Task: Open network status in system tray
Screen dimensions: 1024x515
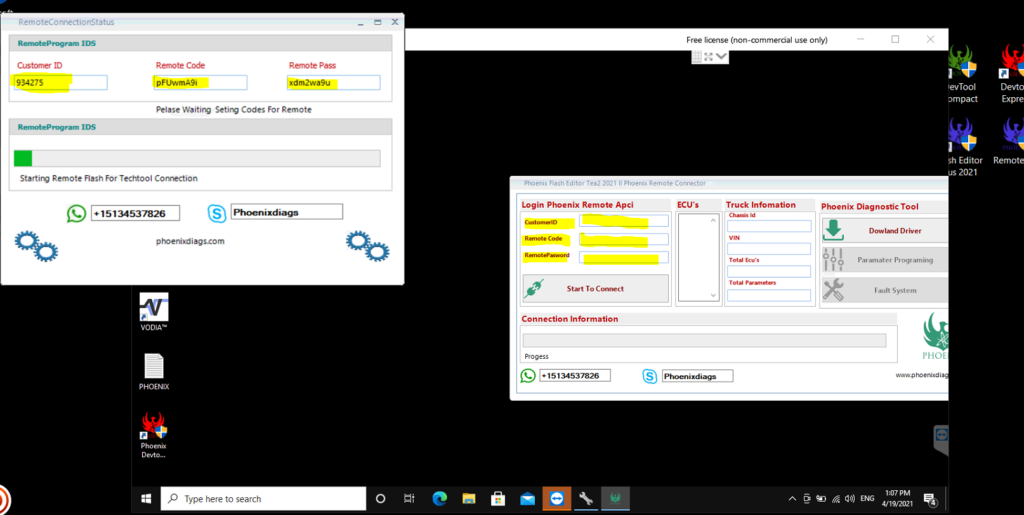Action: click(x=836, y=499)
